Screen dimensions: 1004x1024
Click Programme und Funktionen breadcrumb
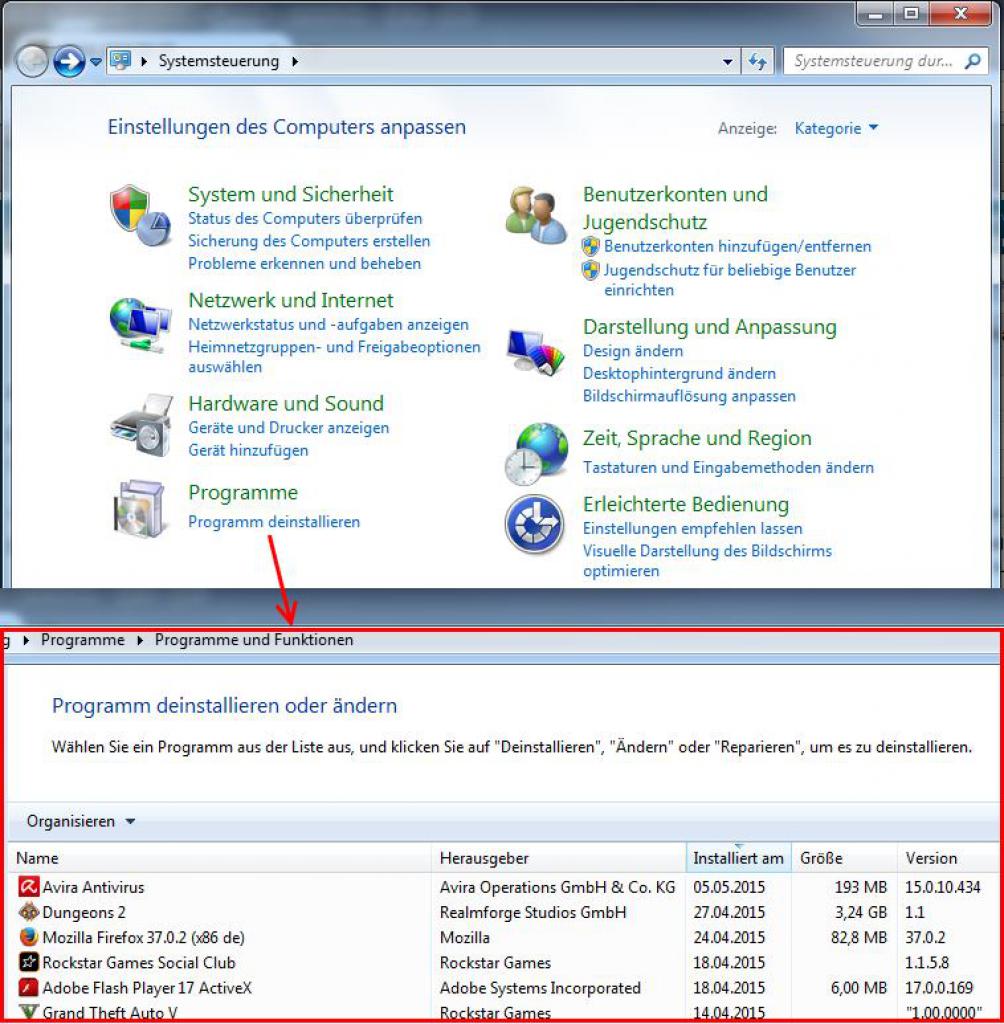tap(254, 640)
